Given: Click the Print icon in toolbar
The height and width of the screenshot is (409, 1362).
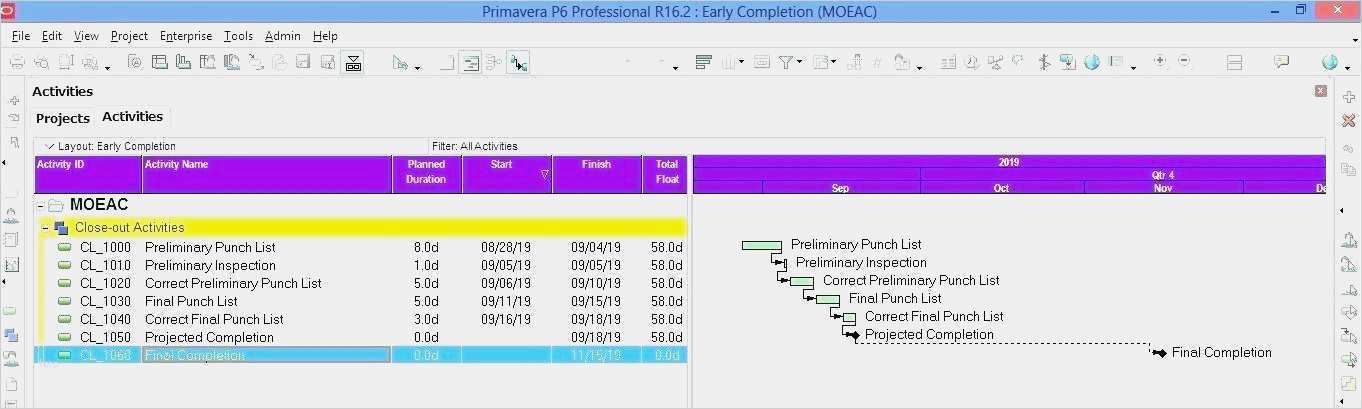Looking at the screenshot, I should (17, 62).
